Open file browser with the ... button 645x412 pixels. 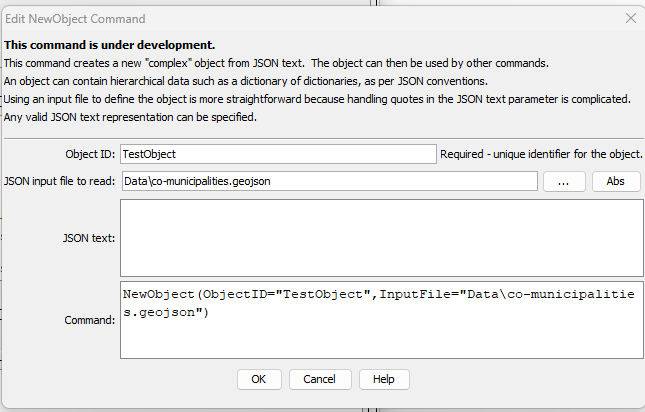point(564,181)
